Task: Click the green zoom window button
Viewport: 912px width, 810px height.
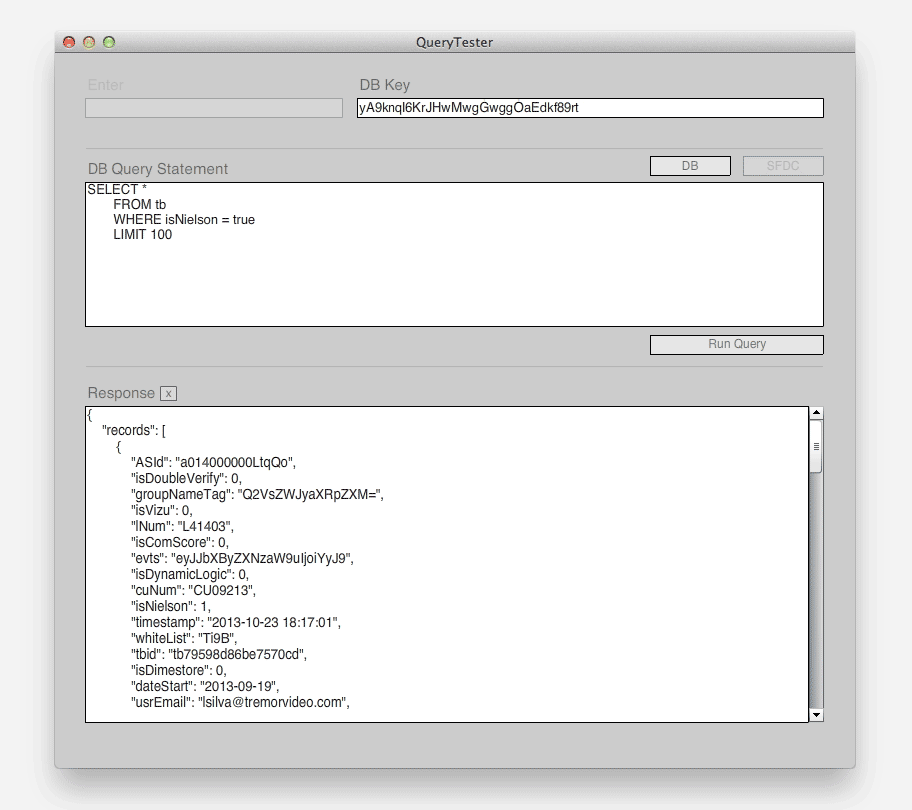Action: tap(110, 42)
